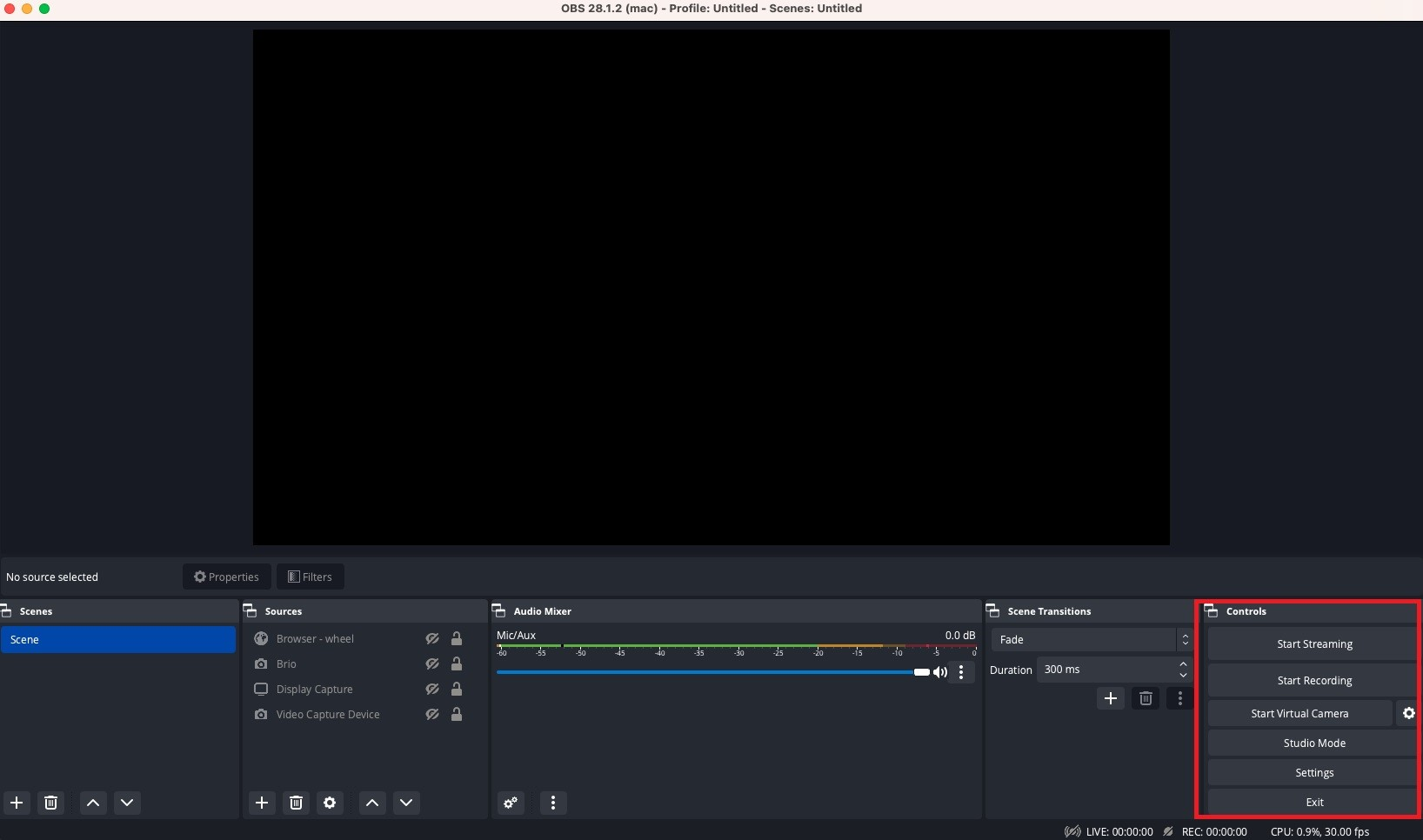Open the Fade transition dropdown
This screenshot has height=840, width=1423.
click(1091, 640)
